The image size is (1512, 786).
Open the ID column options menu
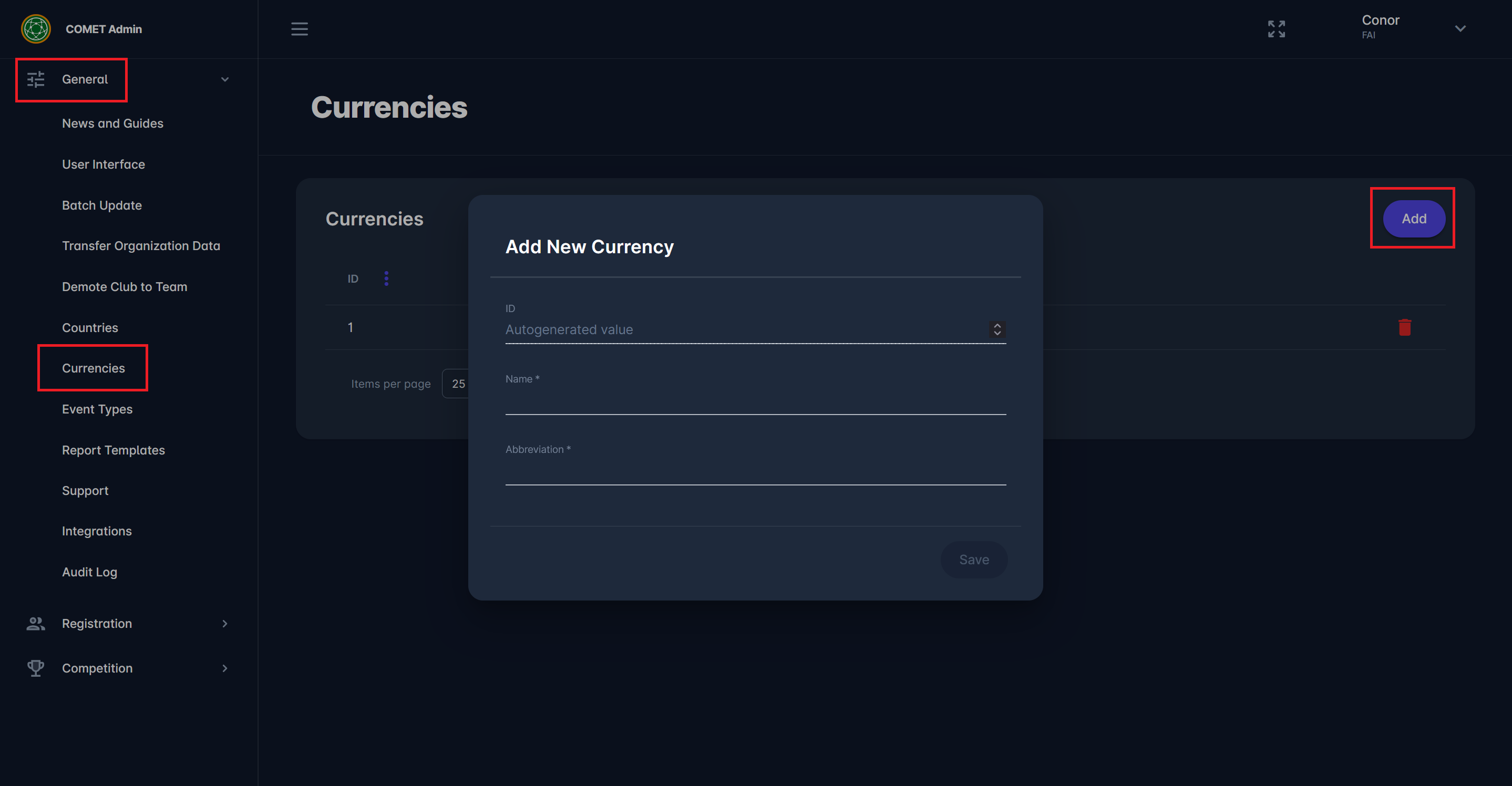(386, 278)
